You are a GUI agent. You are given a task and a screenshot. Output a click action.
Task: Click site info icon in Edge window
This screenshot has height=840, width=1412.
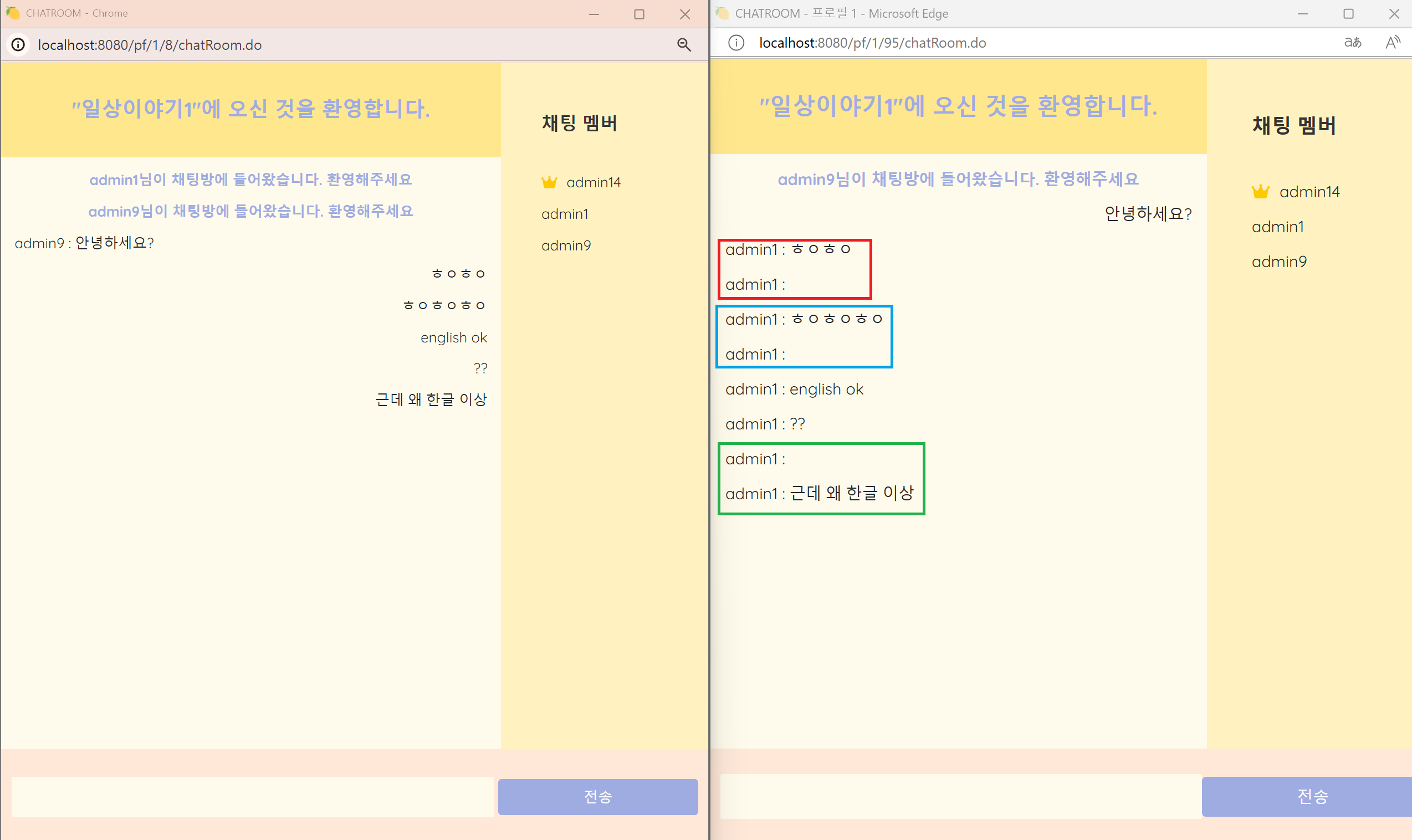[736, 43]
